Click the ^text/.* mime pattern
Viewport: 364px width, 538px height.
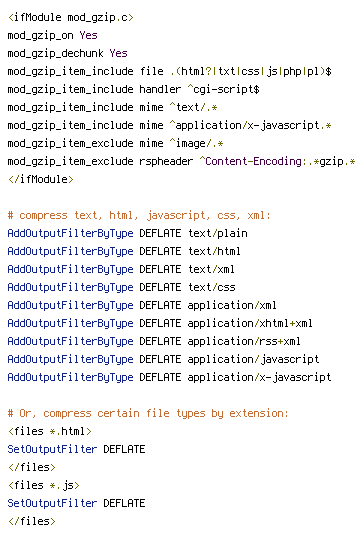point(193,107)
